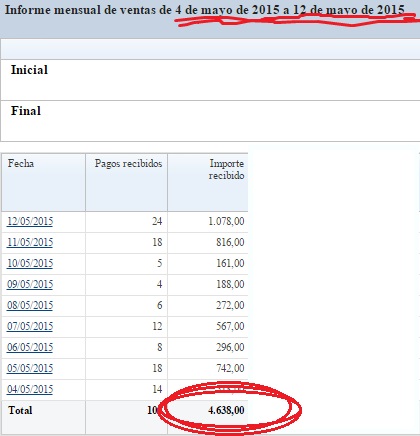Open the 12/05/2015 date link
Screen dimensions: 420x436
tap(30, 221)
